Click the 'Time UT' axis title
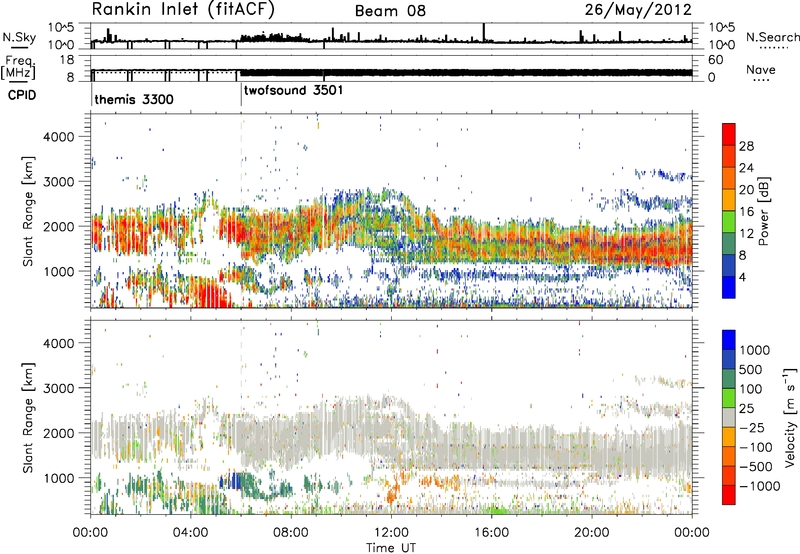Screen dimensions: 800x554 [391, 547]
